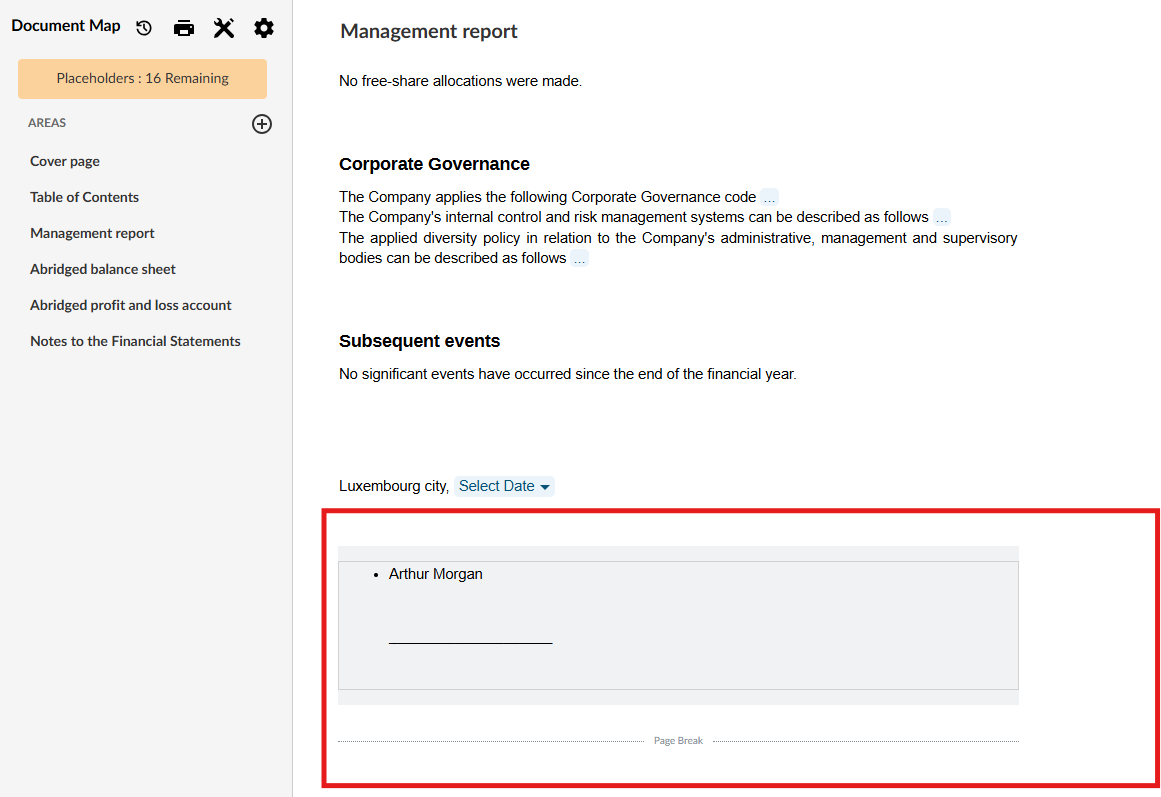The height and width of the screenshot is (797, 1161).
Task: Click the print icon
Action: 184,28
